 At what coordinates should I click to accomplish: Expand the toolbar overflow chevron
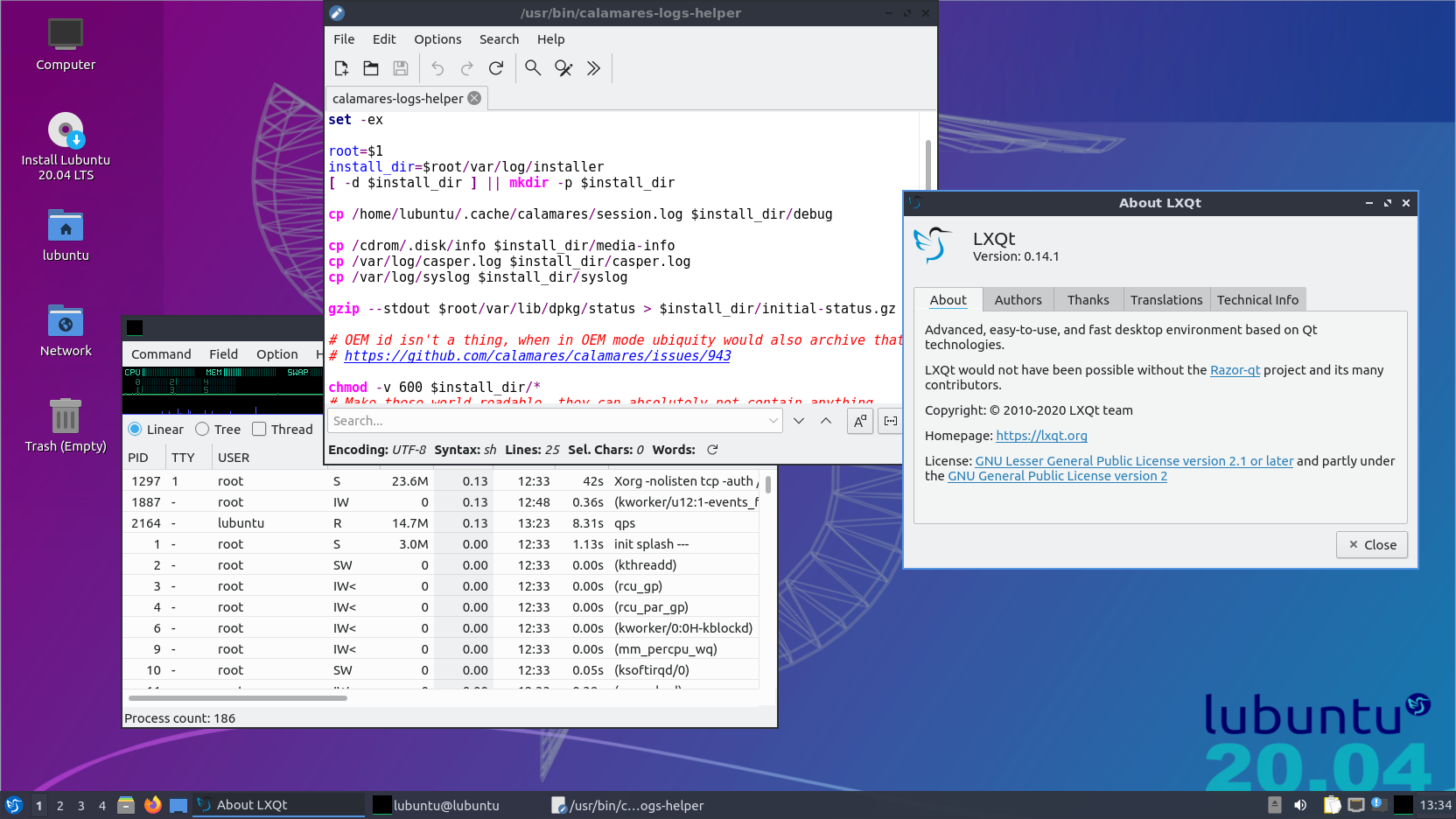593,67
